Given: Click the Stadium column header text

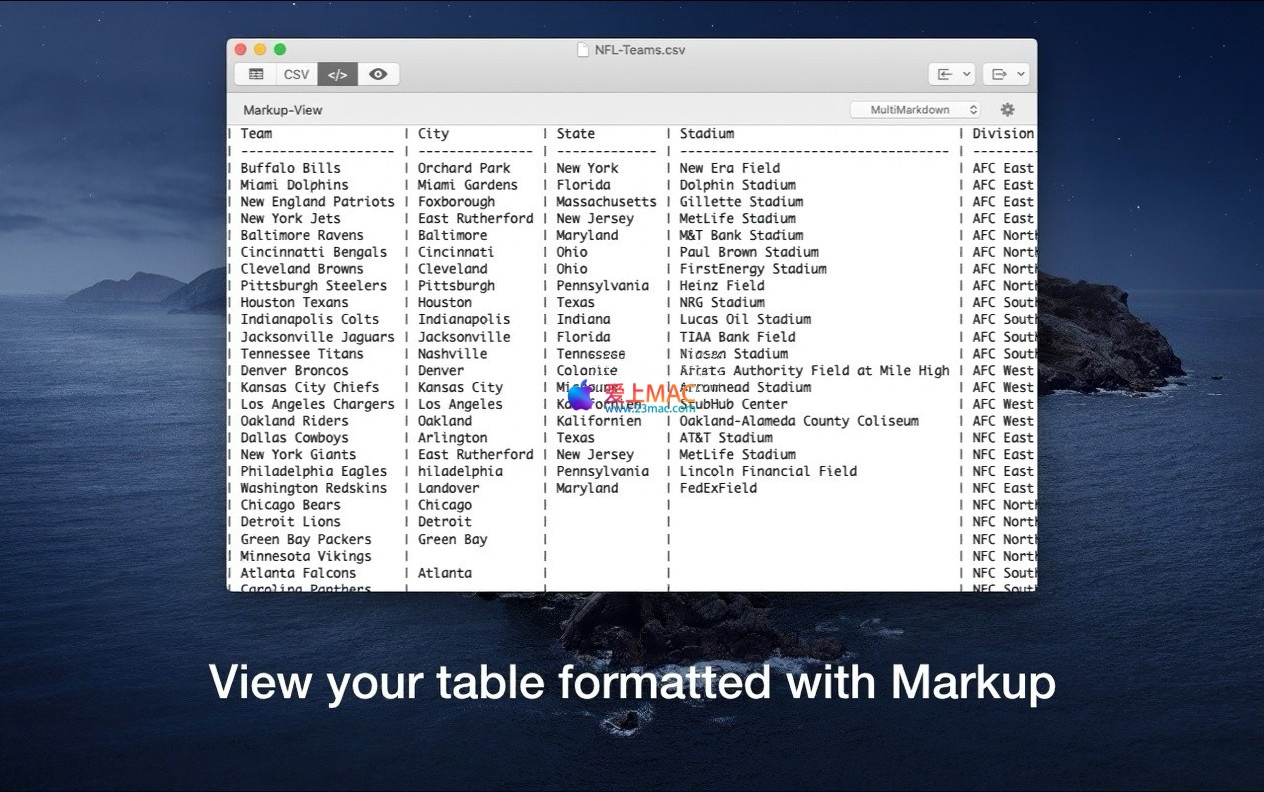Looking at the screenshot, I should [707, 134].
